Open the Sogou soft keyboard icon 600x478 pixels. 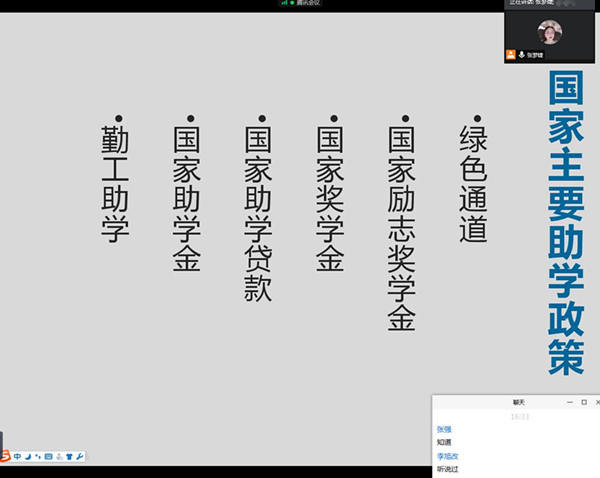(48, 456)
